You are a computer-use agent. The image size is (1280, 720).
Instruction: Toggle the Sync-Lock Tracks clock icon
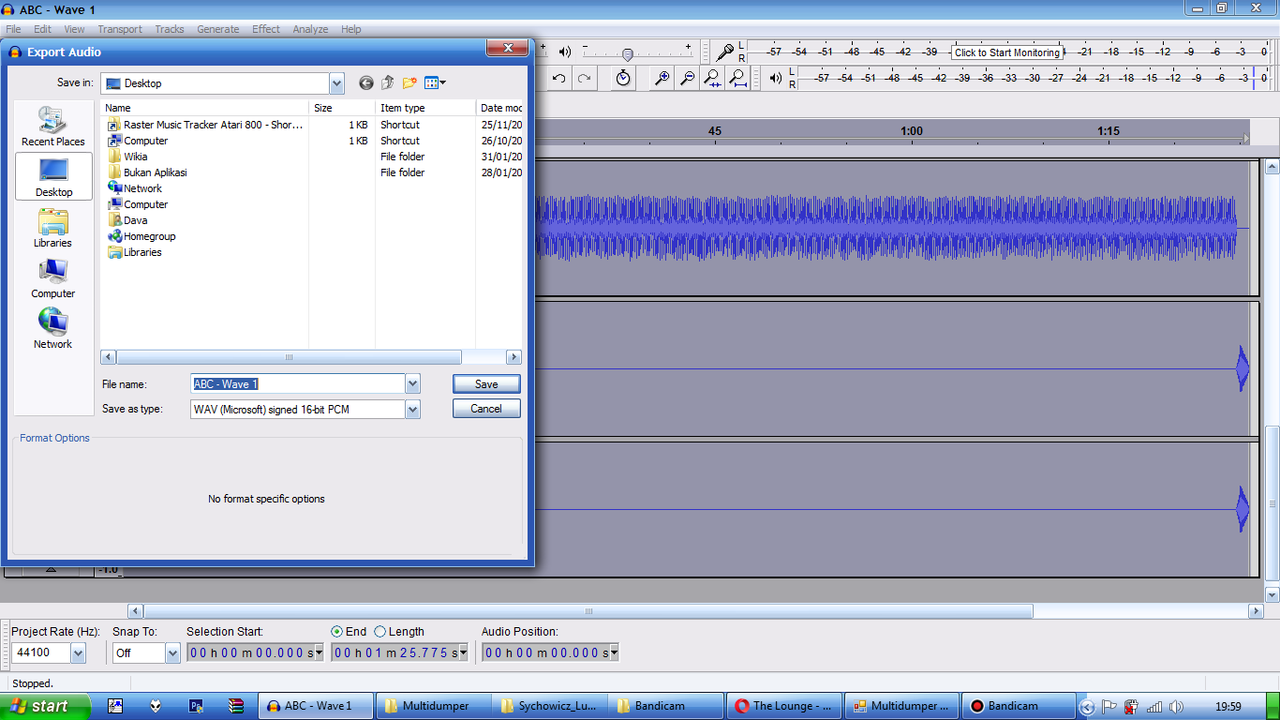click(x=623, y=78)
